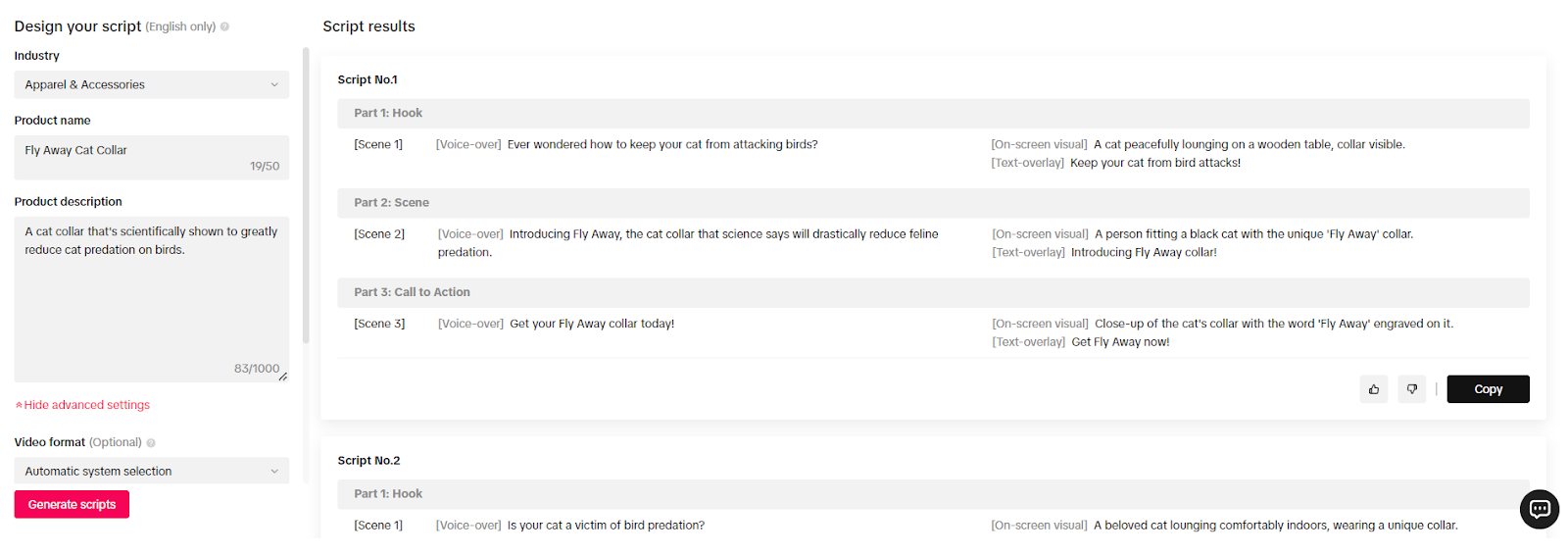Click the thumbs up icon for Script No.1
Screen dimensions: 1568x555
[x=1374, y=389]
